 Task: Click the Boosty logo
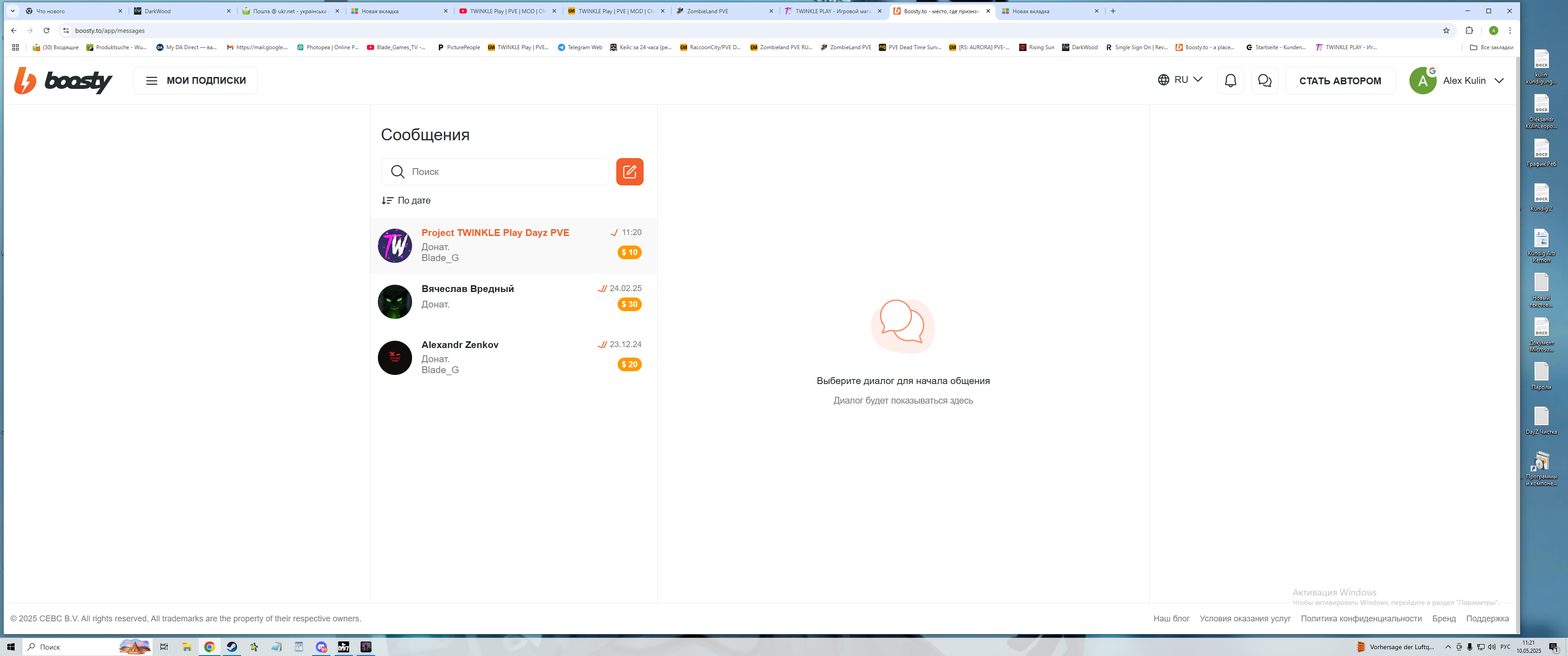click(x=63, y=80)
